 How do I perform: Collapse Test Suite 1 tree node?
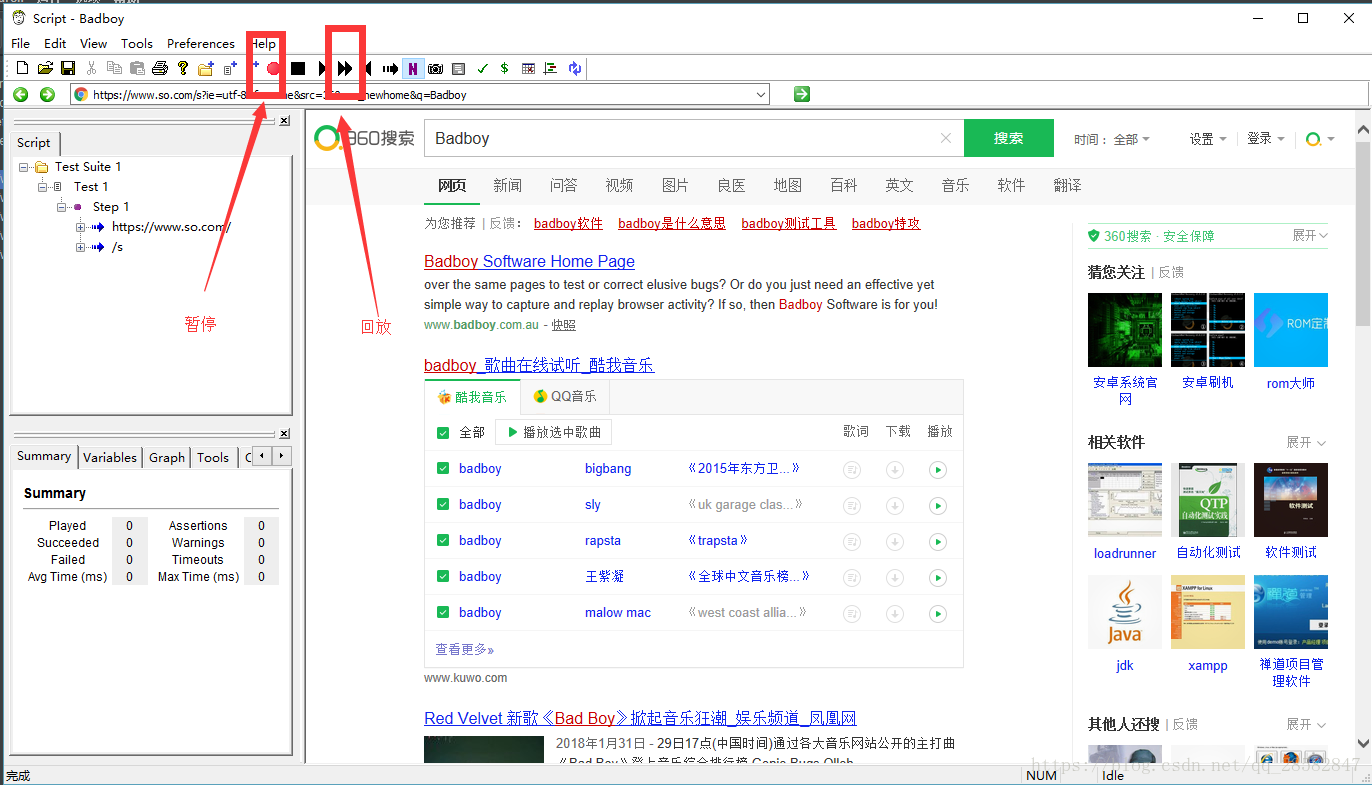[24, 167]
